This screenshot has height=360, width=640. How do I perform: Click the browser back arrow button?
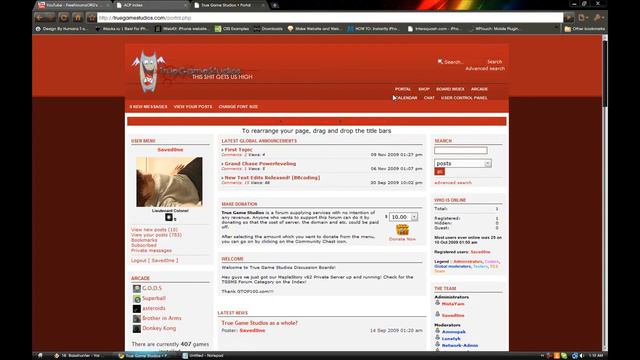39,18
